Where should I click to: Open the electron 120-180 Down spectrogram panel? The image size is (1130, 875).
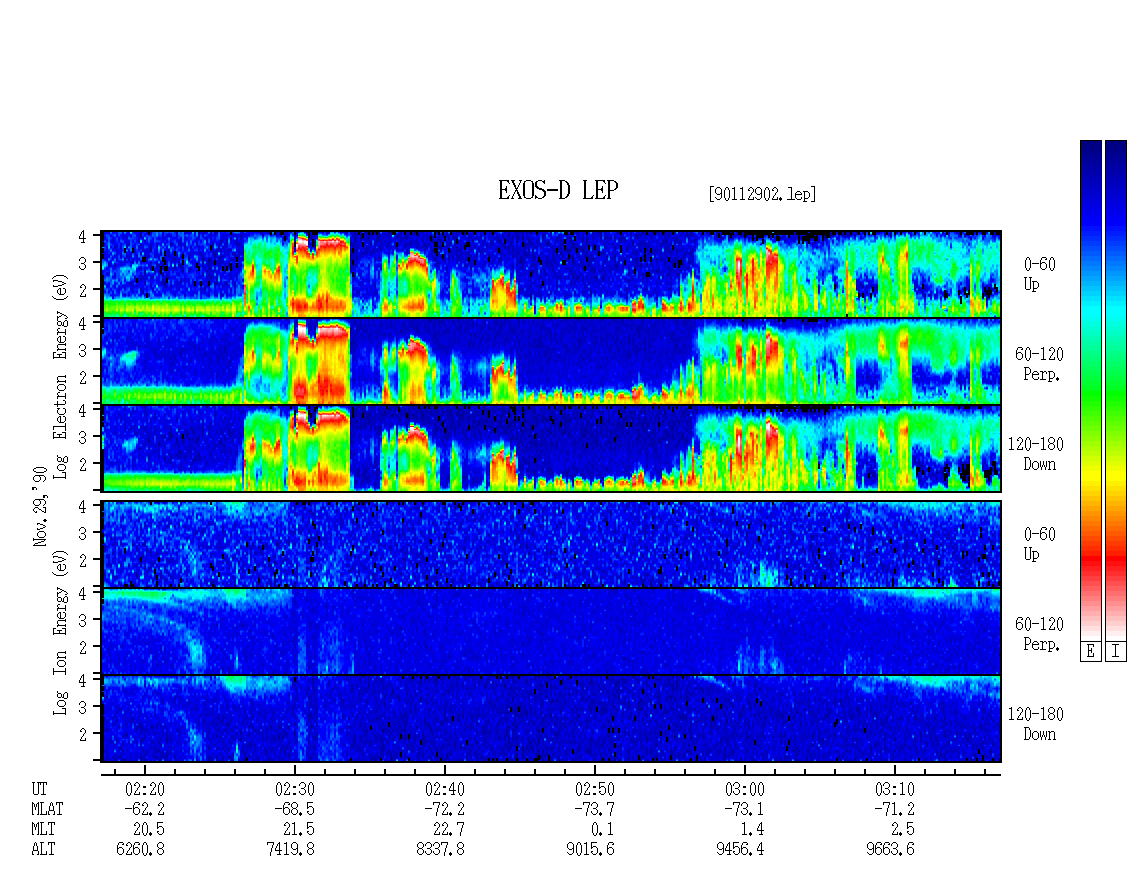(551, 448)
